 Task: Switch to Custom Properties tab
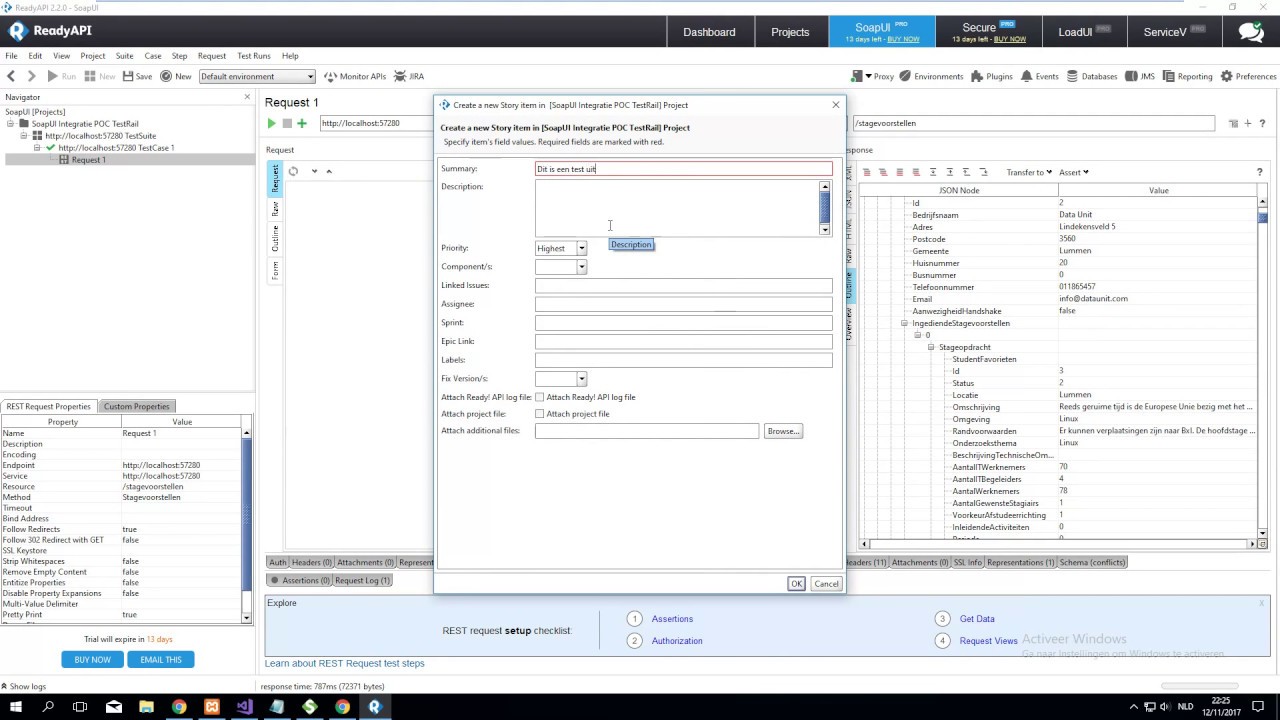coord(137,406)
